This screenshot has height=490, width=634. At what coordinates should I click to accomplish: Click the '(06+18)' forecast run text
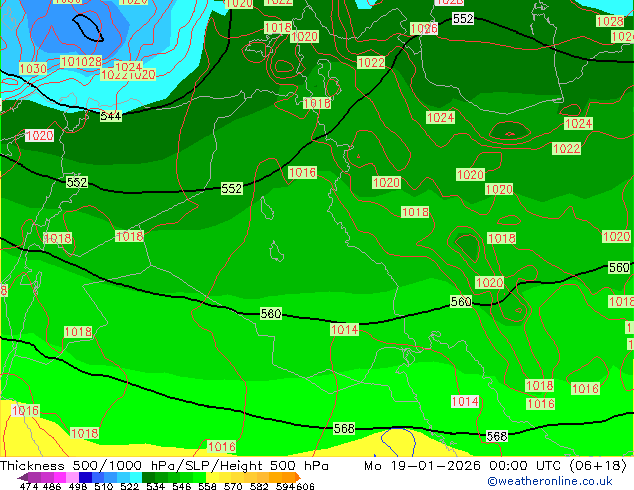(x=598, y=466)
